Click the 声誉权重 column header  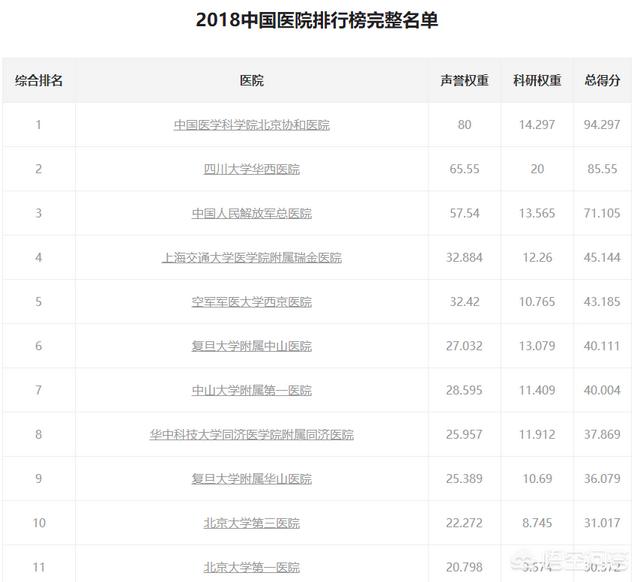pos(464,80)
